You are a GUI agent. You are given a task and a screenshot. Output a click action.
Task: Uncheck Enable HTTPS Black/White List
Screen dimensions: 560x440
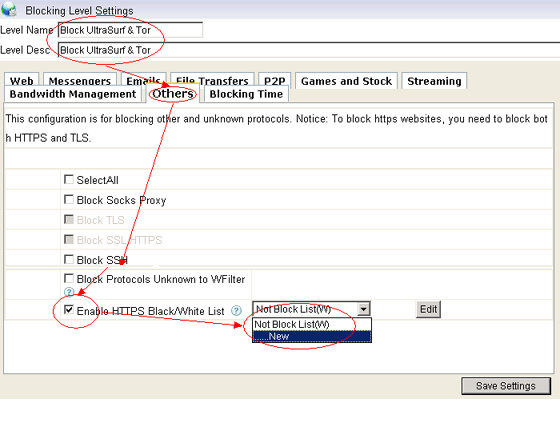click(x=69, y=309)
